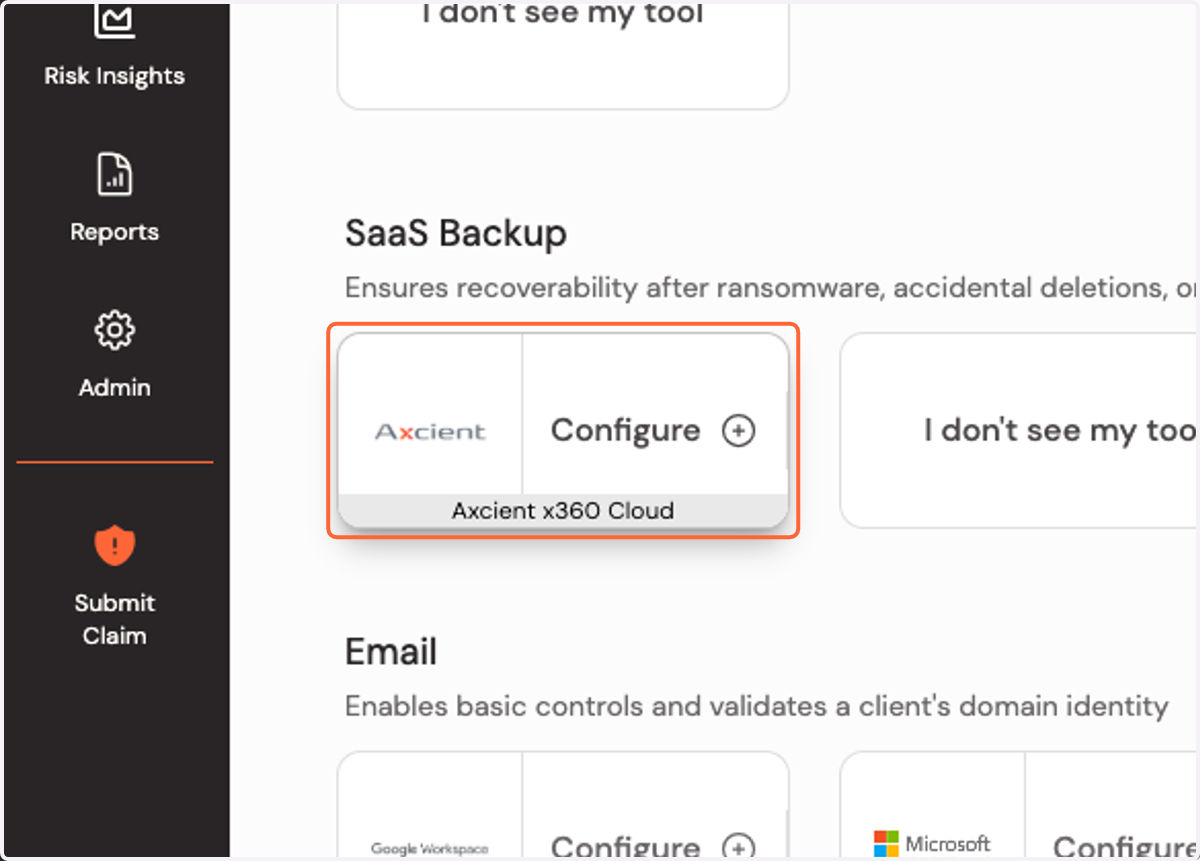Open Risk Insights chart icon in sidebar
The image size is (1200, 861).
pos(114,20)
